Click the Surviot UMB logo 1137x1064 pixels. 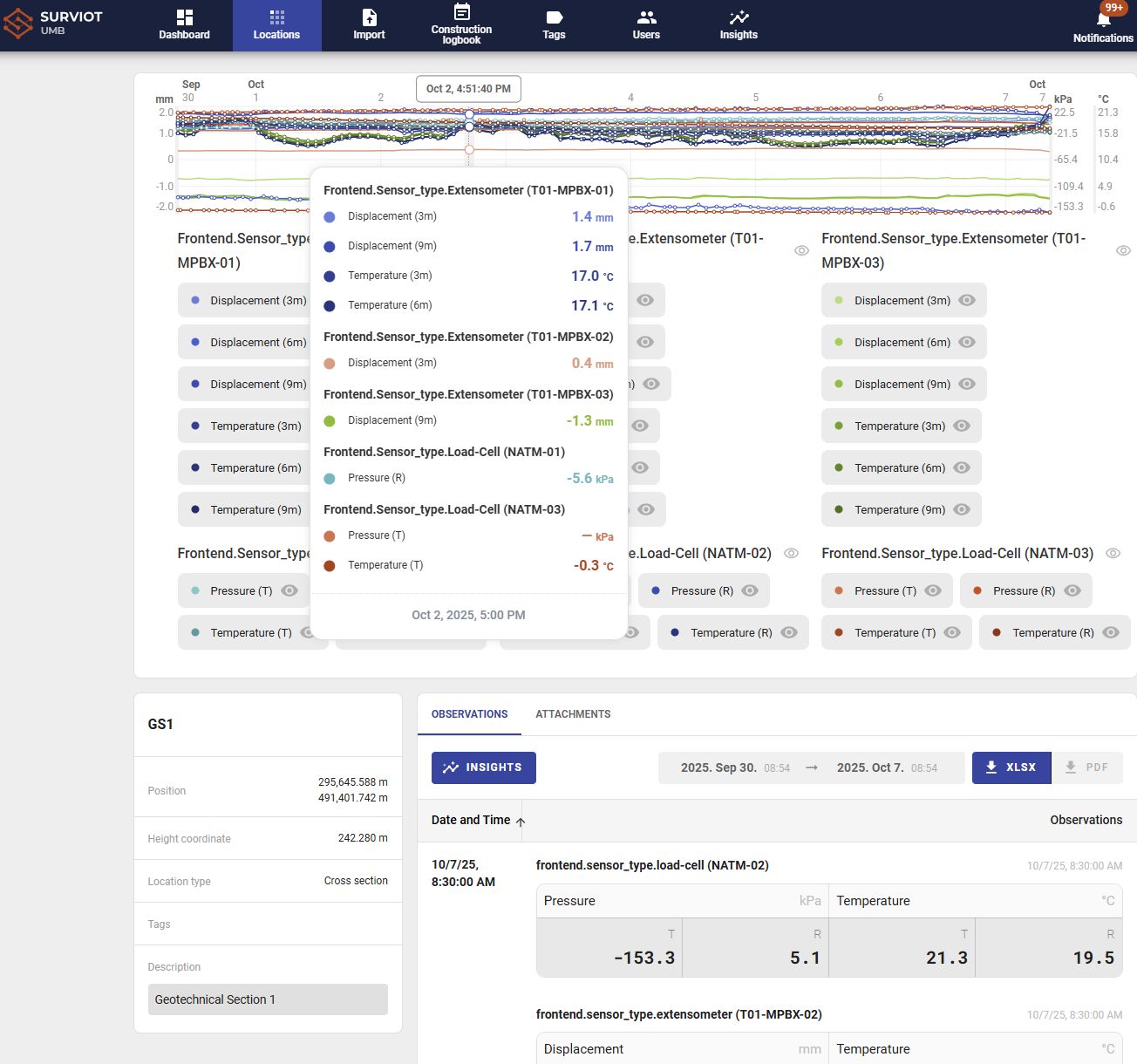[x=54, y=24]
